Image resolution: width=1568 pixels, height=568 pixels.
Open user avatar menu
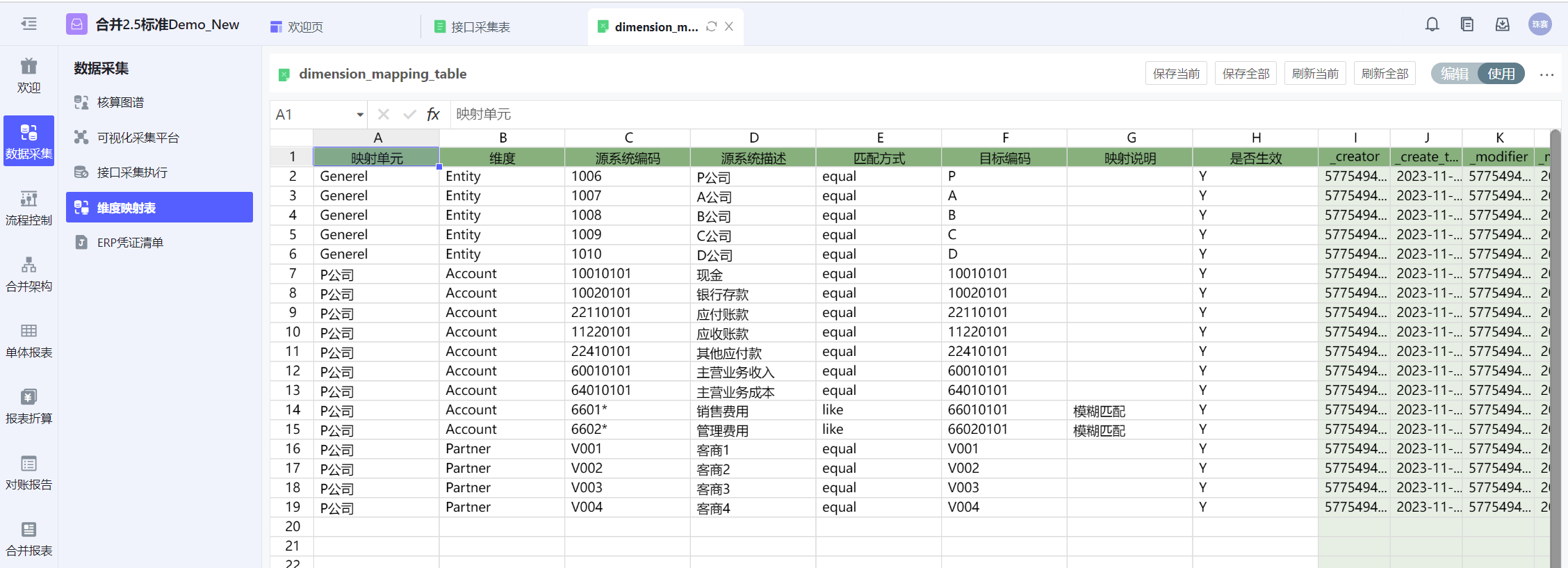coord(1540,24)
